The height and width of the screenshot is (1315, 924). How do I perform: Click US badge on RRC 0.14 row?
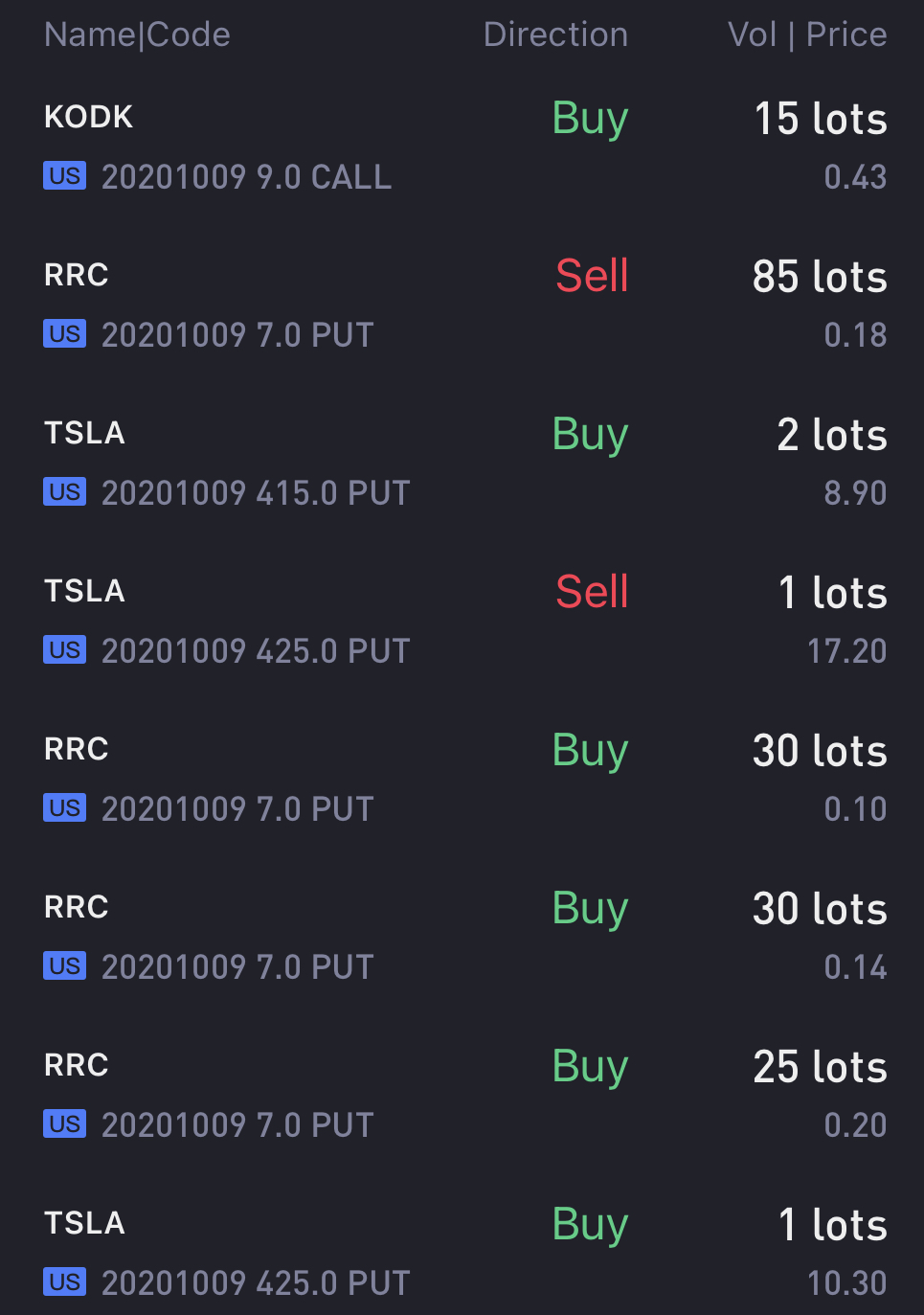(x=64, y=966)
